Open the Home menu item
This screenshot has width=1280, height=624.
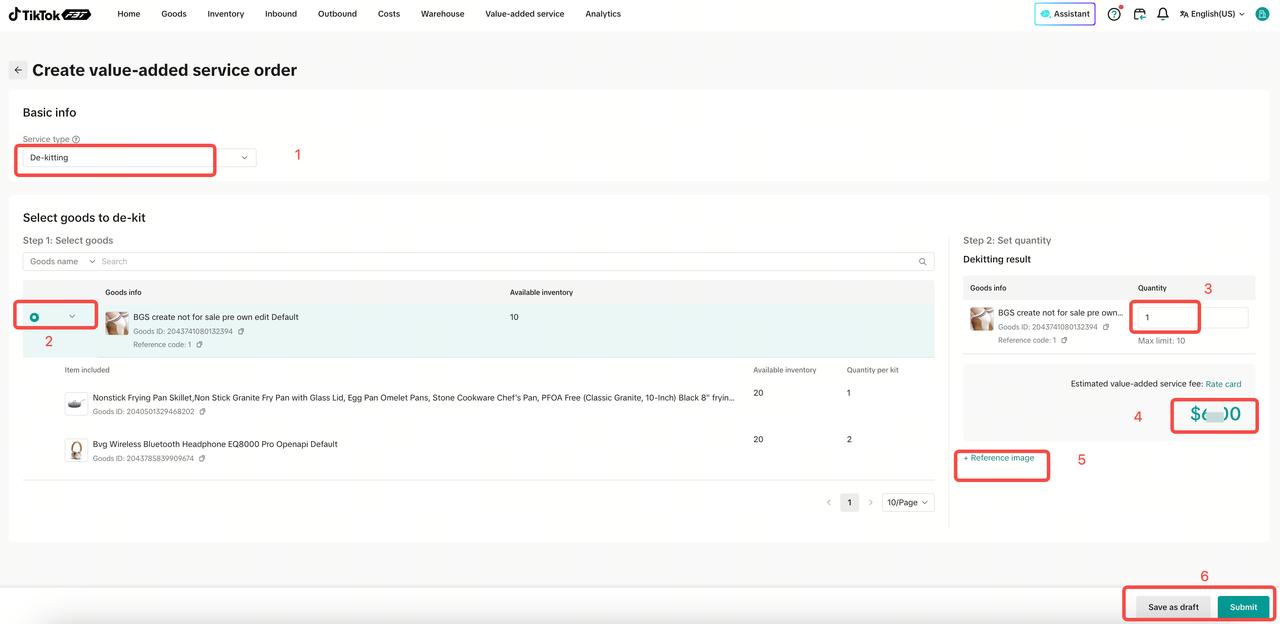click(129, 14)
